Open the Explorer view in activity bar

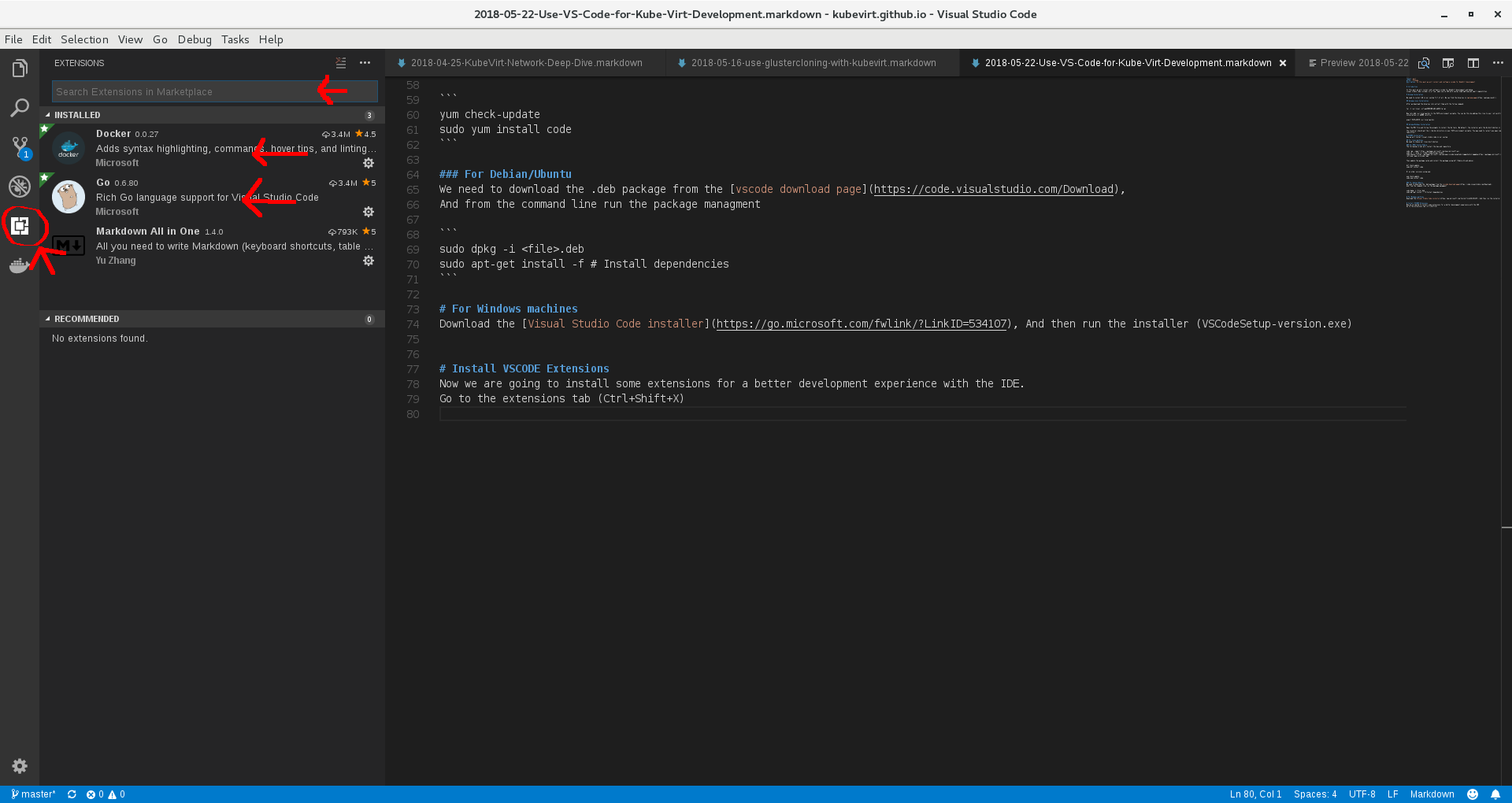point(20,68)
